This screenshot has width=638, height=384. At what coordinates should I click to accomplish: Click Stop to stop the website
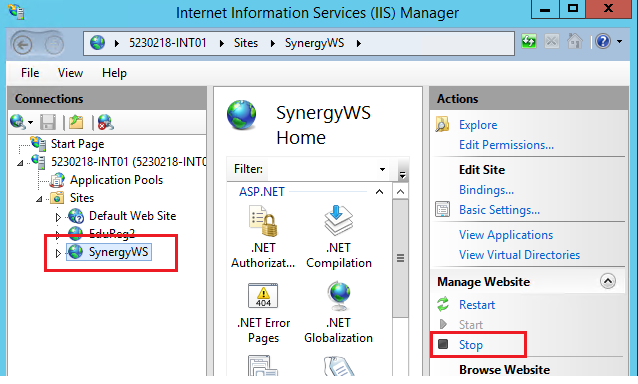471,345
